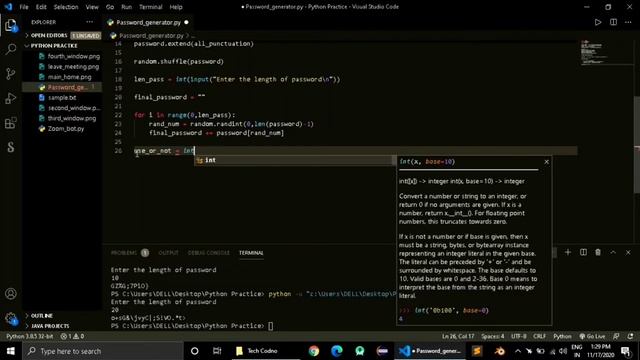
Task: Split the editor to the right
Action: (613, 22)
